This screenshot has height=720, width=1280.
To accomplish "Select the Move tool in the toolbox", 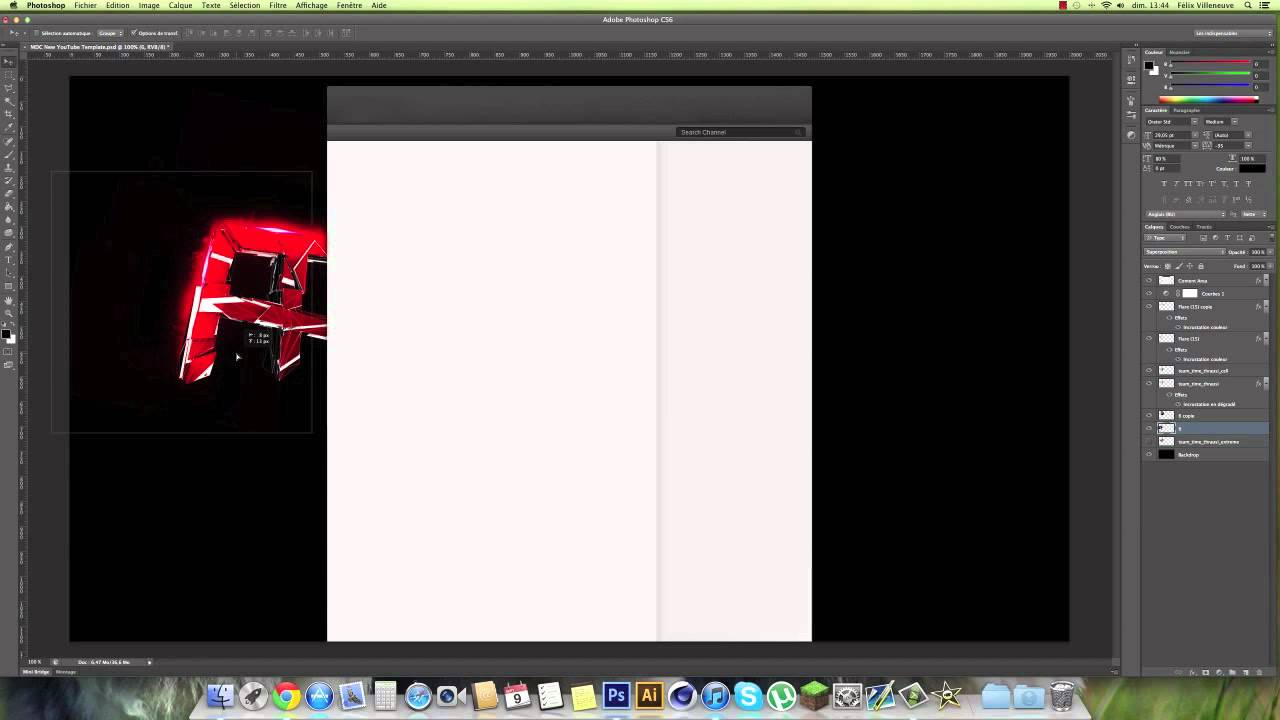I will (10, 62).
